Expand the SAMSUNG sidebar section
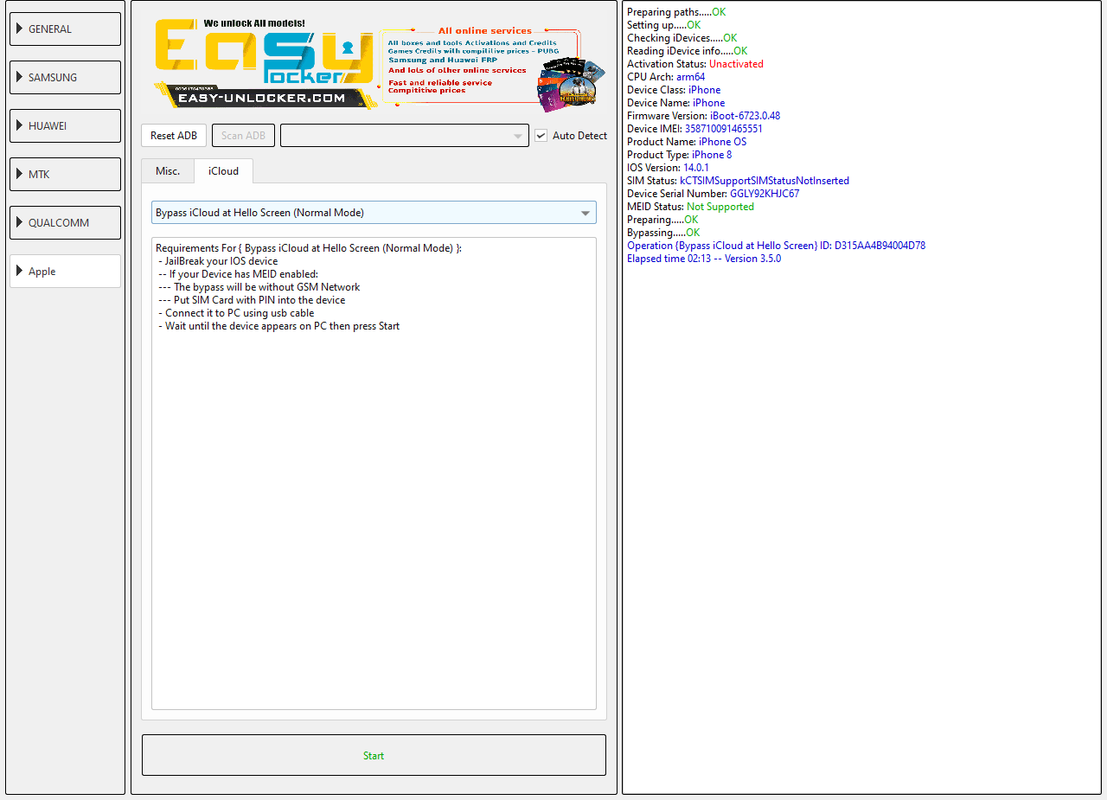1107x800 pixels. (x=65, y=78)
